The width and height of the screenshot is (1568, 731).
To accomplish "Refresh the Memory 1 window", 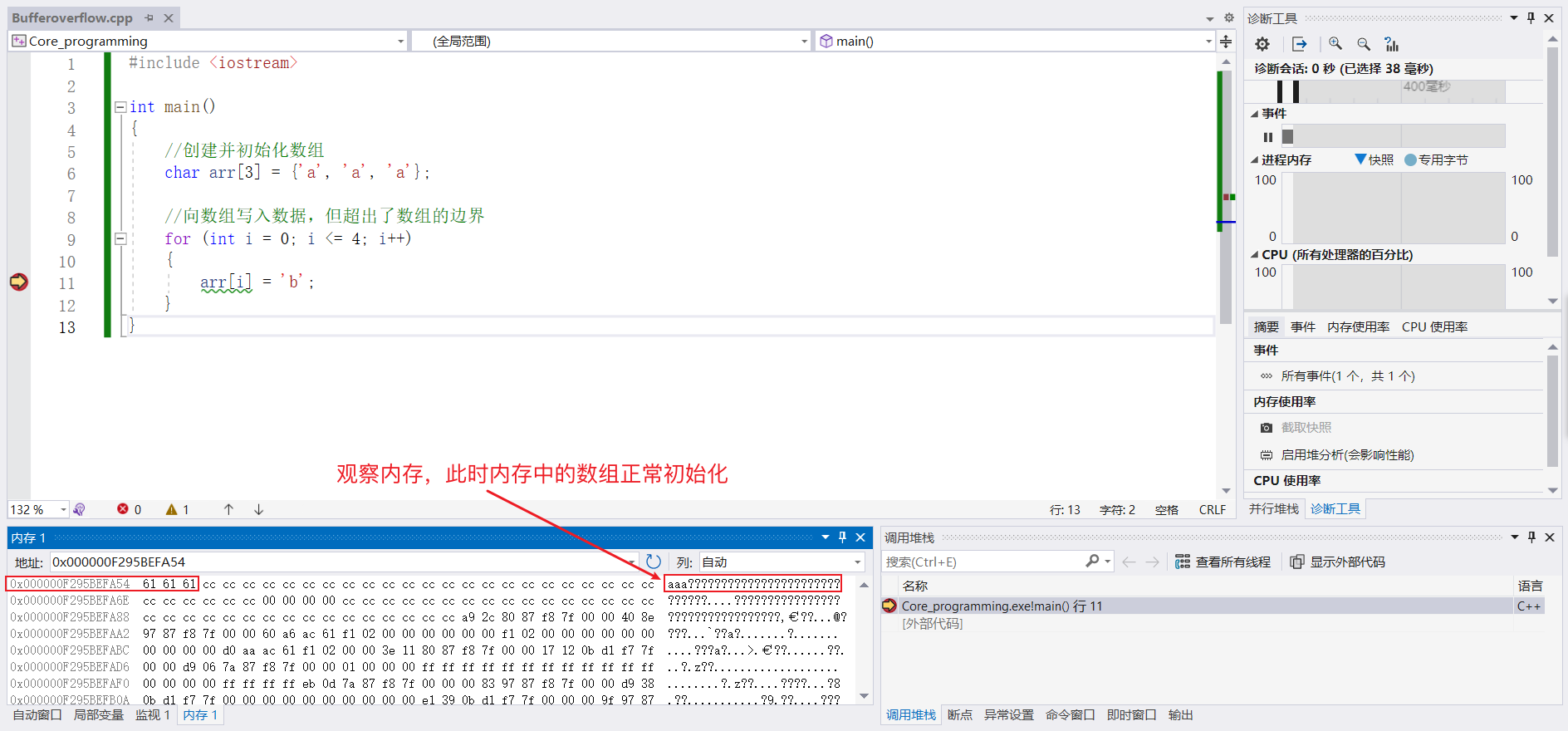I will [654, 562].
